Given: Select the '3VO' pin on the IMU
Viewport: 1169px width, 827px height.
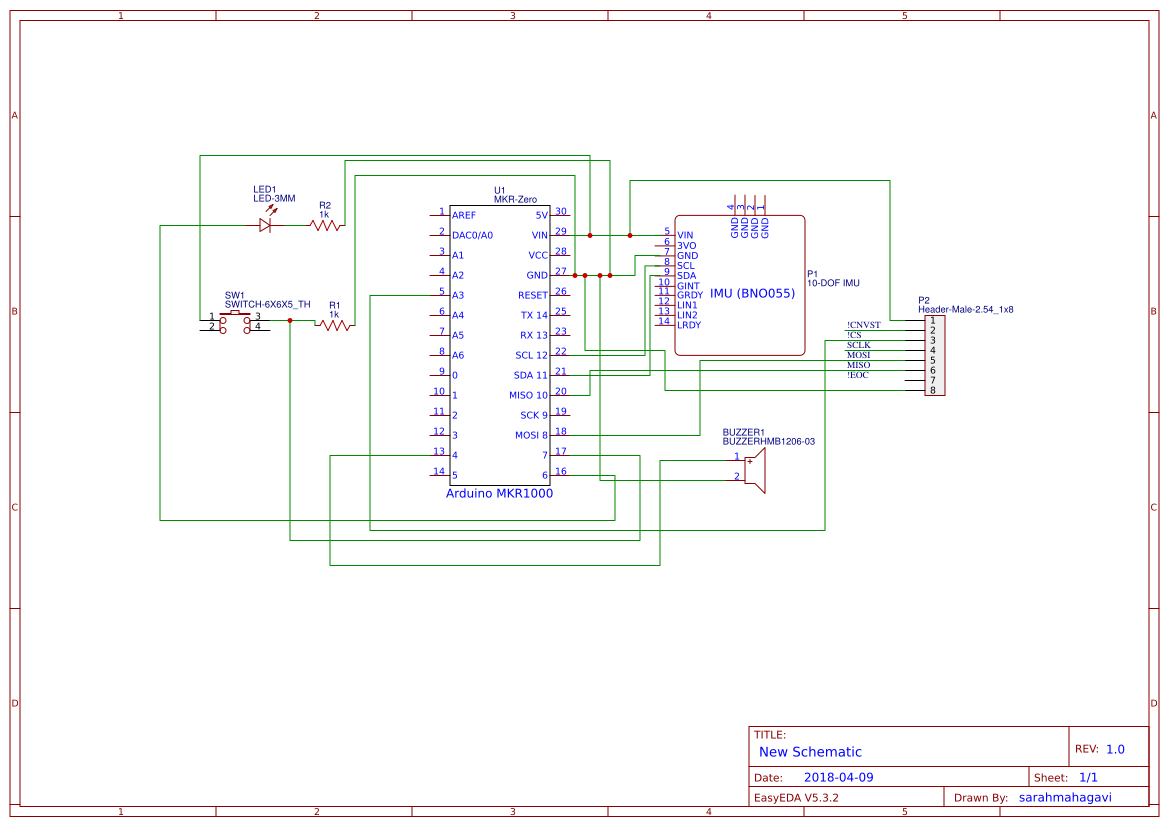Looking at the screenshot, I should point(687,245).
